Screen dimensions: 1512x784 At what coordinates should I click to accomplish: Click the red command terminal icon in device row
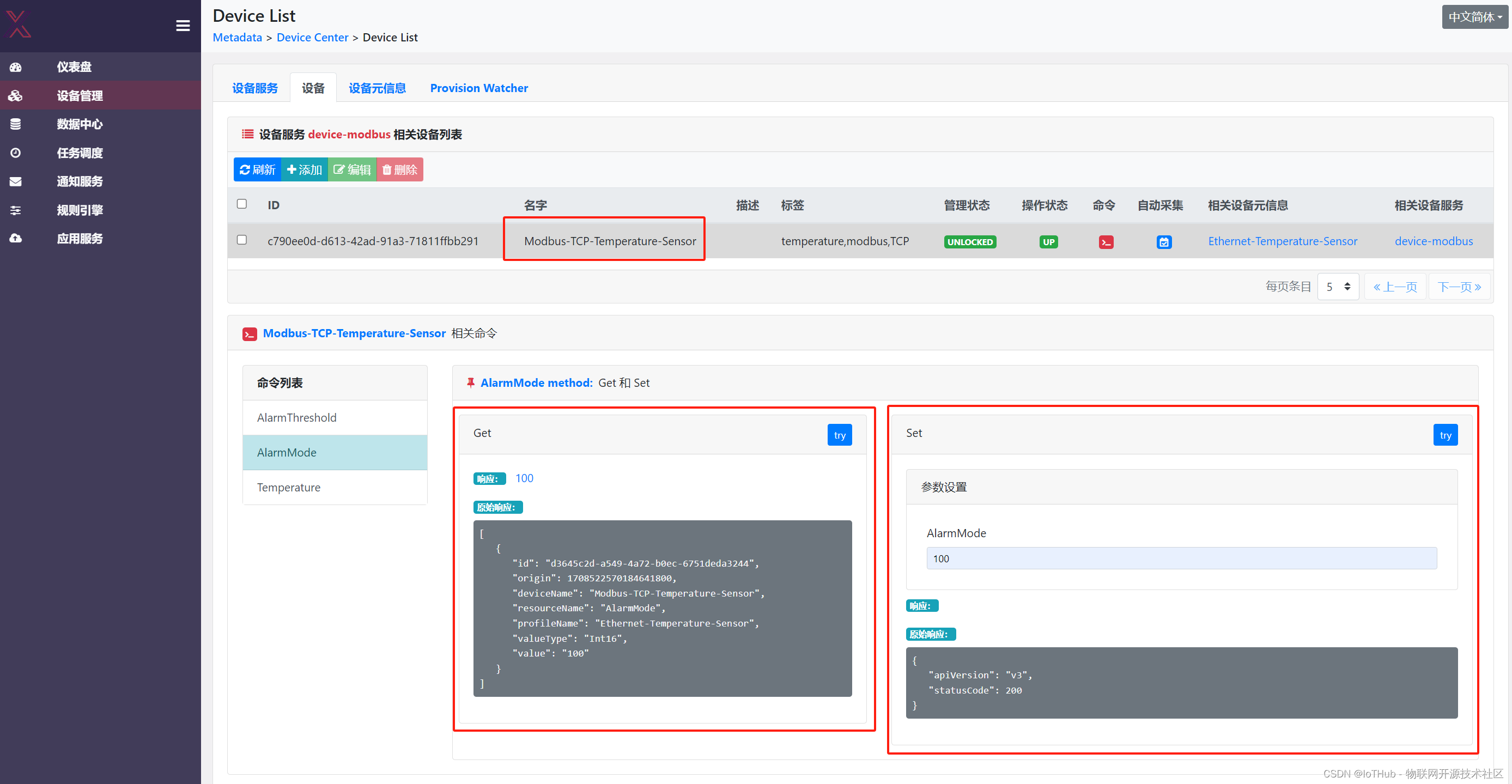[x=1106, y=242]
